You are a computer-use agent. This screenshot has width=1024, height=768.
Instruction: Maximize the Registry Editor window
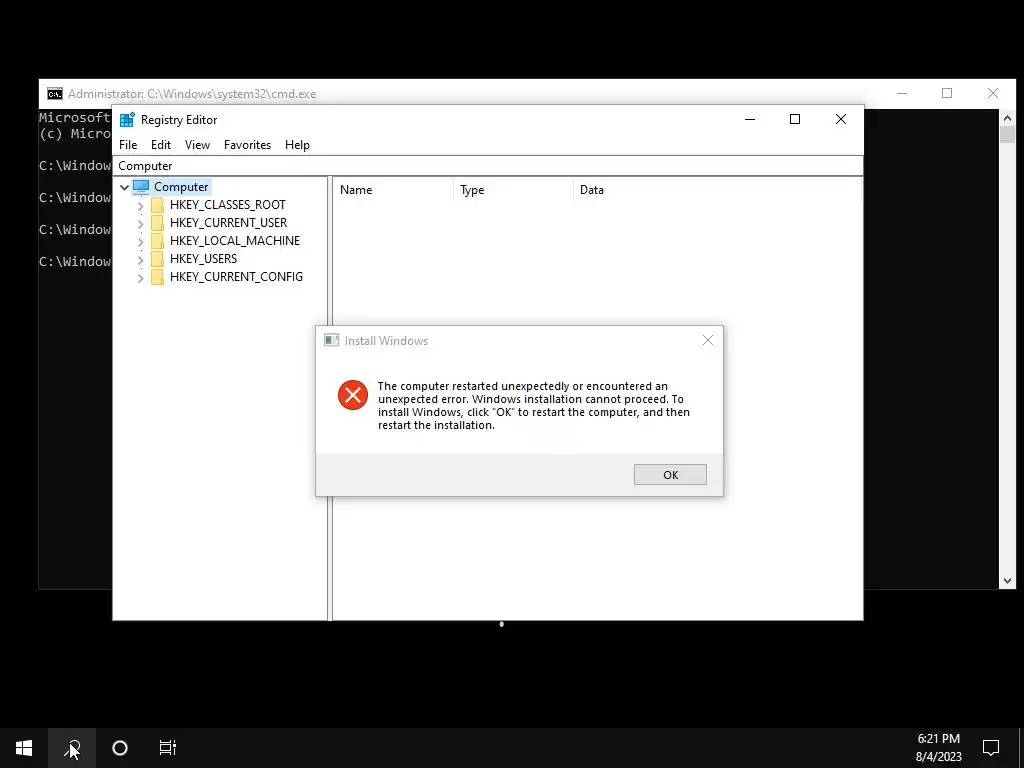[795, 119]
